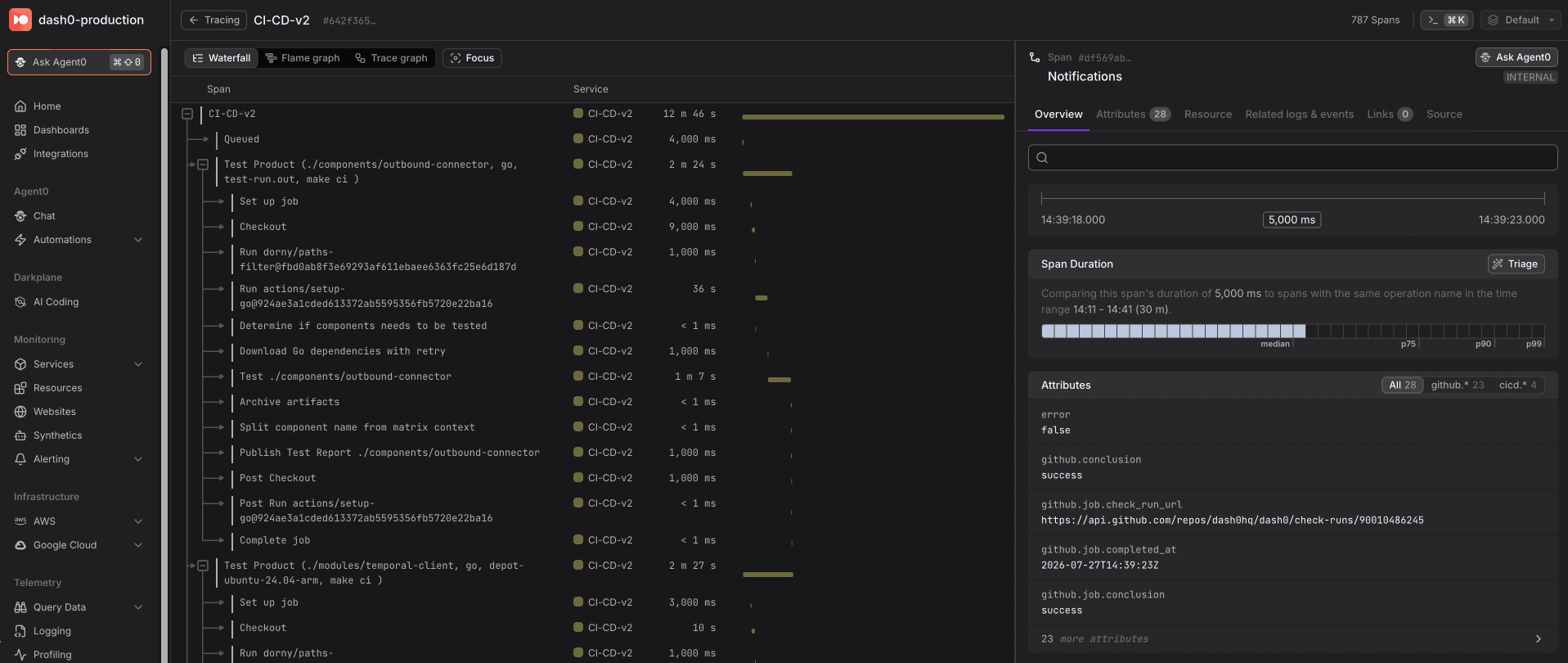Screen dimensions: 1568x663
Task: Click the span duration histogram bar
Action: [1292, 331]
